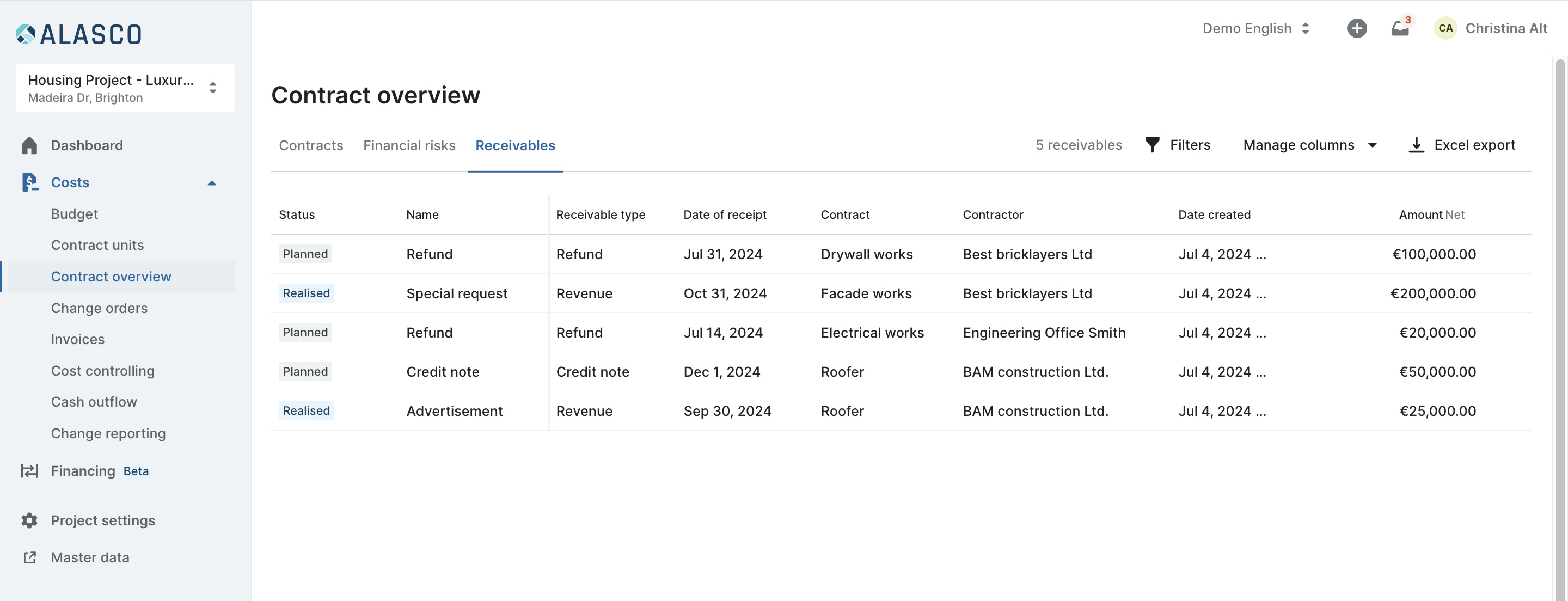Screen dimensions: 1568x601
Task: Switch to the Financial risks tab
Action: tap(409, 145)
